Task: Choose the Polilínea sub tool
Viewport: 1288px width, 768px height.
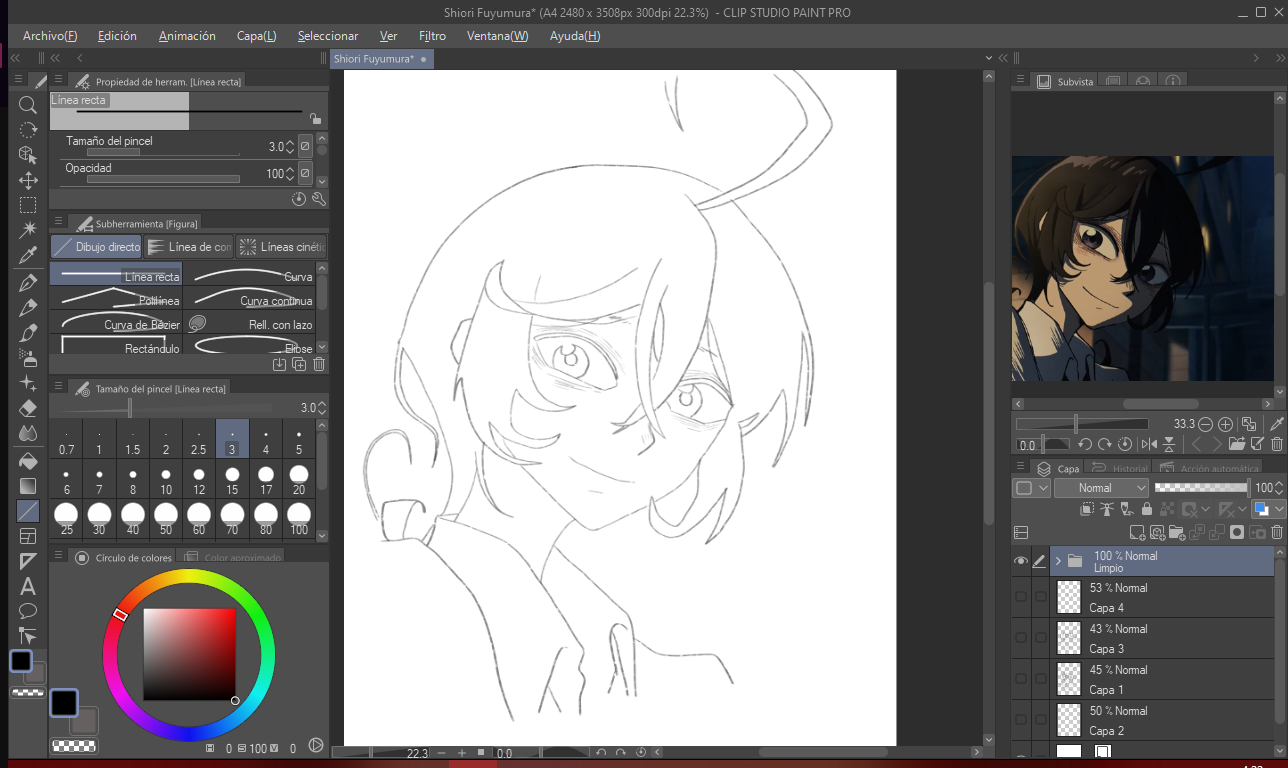Action: click(118, 298)
